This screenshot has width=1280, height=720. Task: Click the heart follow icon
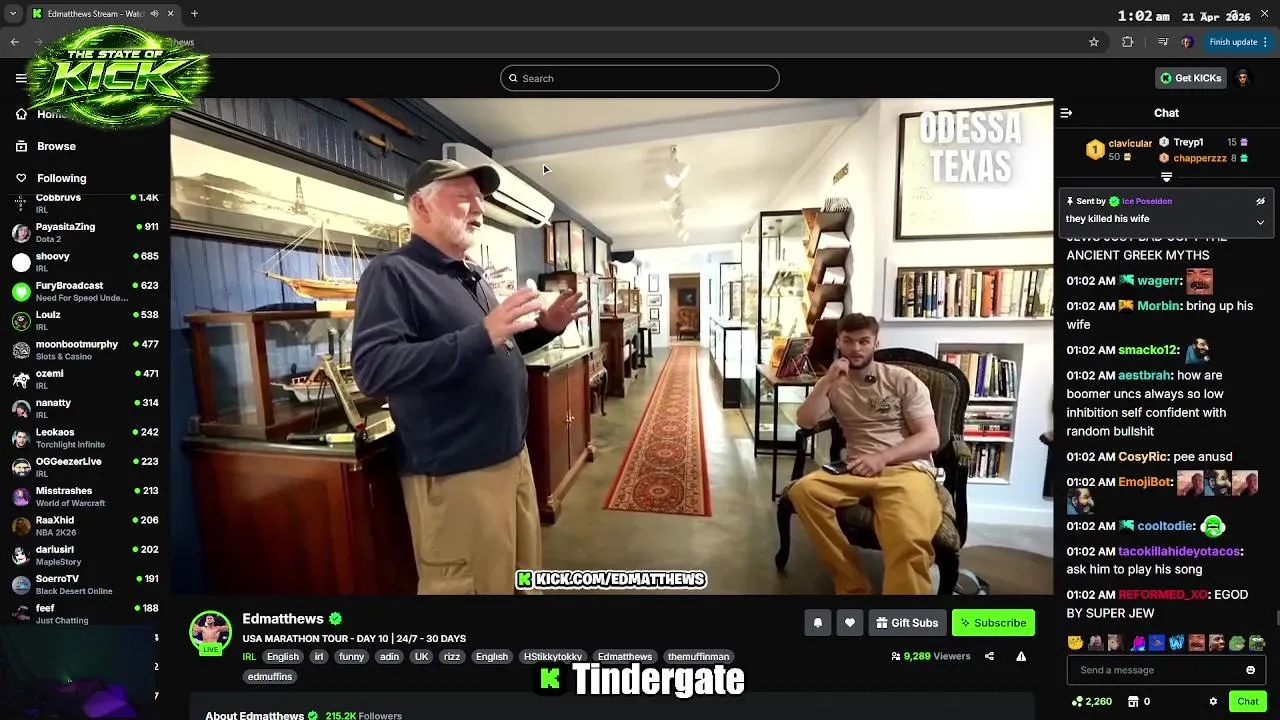[849, 623]
